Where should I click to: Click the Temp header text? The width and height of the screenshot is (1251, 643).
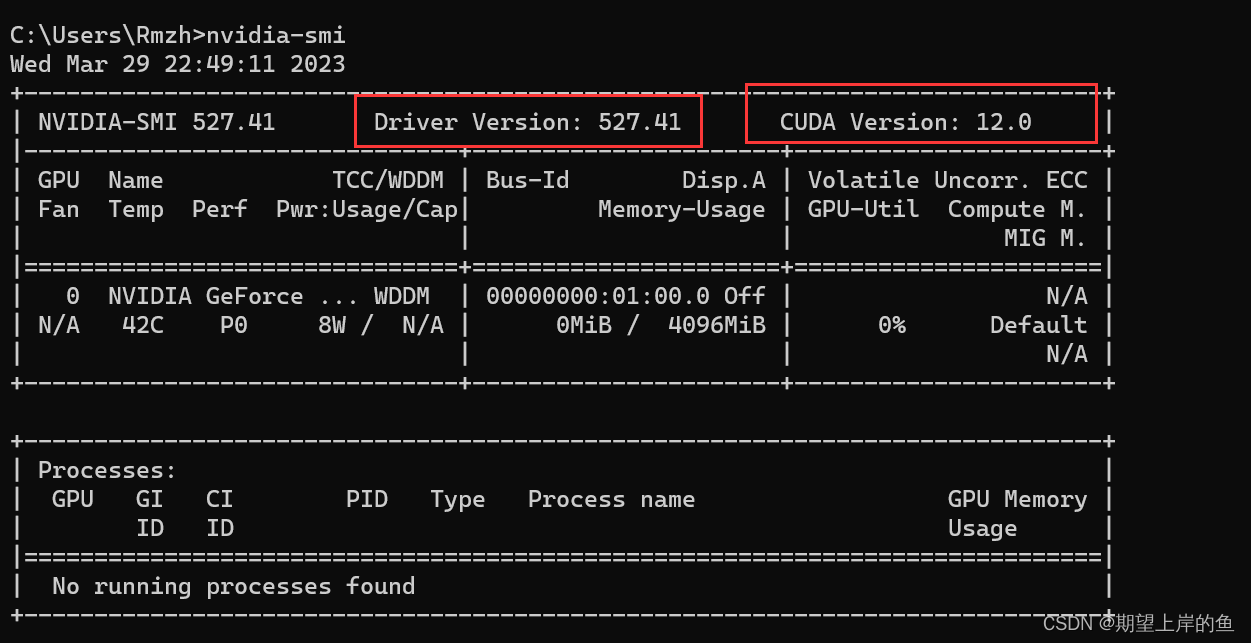(136, 209)
